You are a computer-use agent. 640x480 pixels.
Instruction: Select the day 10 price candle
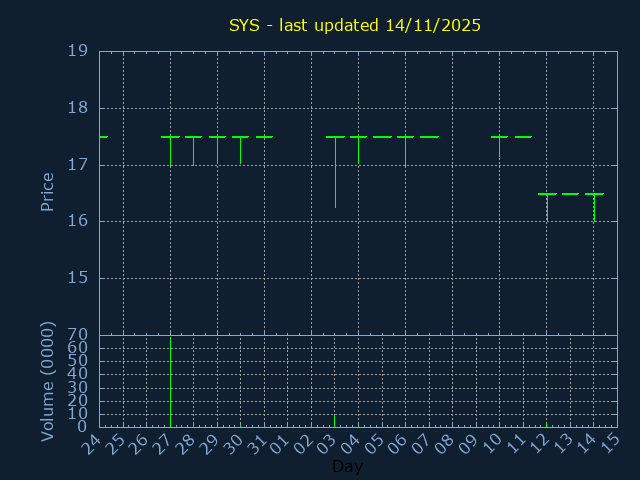point(500,142)
